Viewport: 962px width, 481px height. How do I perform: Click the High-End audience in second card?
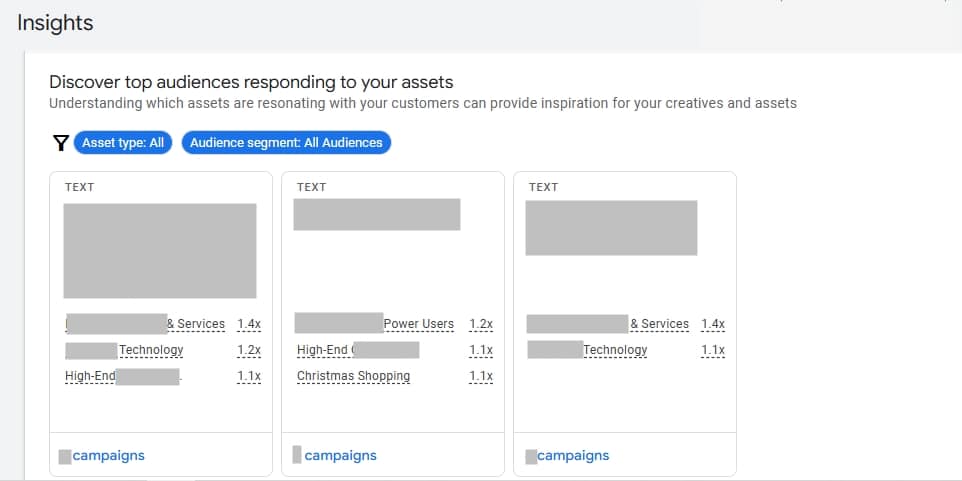click(x=323, y=350)
